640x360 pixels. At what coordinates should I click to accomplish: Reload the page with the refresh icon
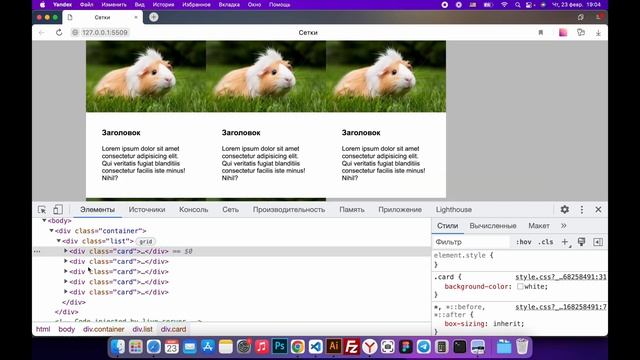[x=59, y=32]
